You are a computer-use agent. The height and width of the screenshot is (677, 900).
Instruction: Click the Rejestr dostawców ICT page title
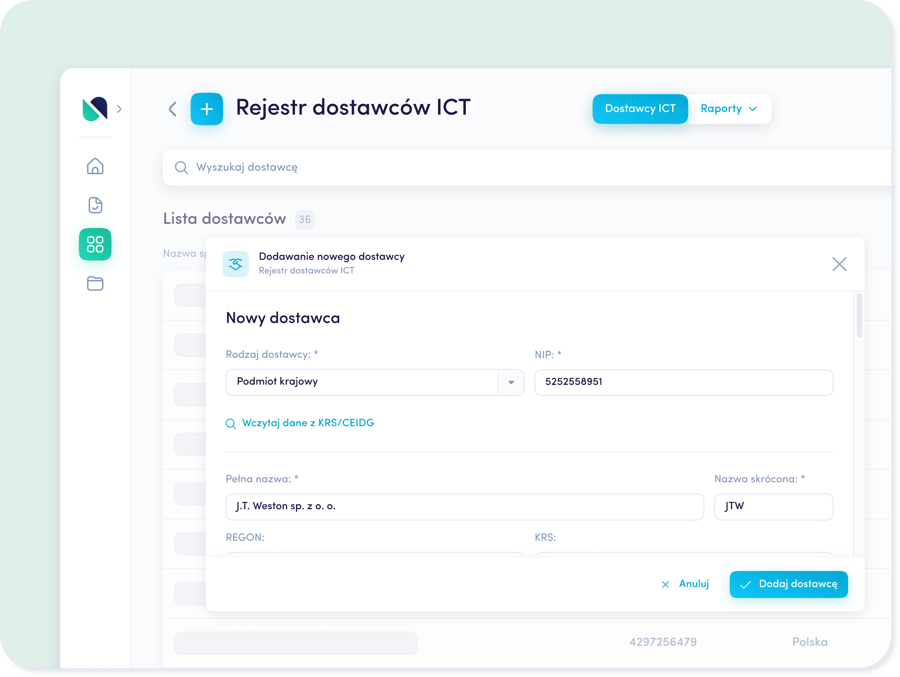[x=353, y=108]
